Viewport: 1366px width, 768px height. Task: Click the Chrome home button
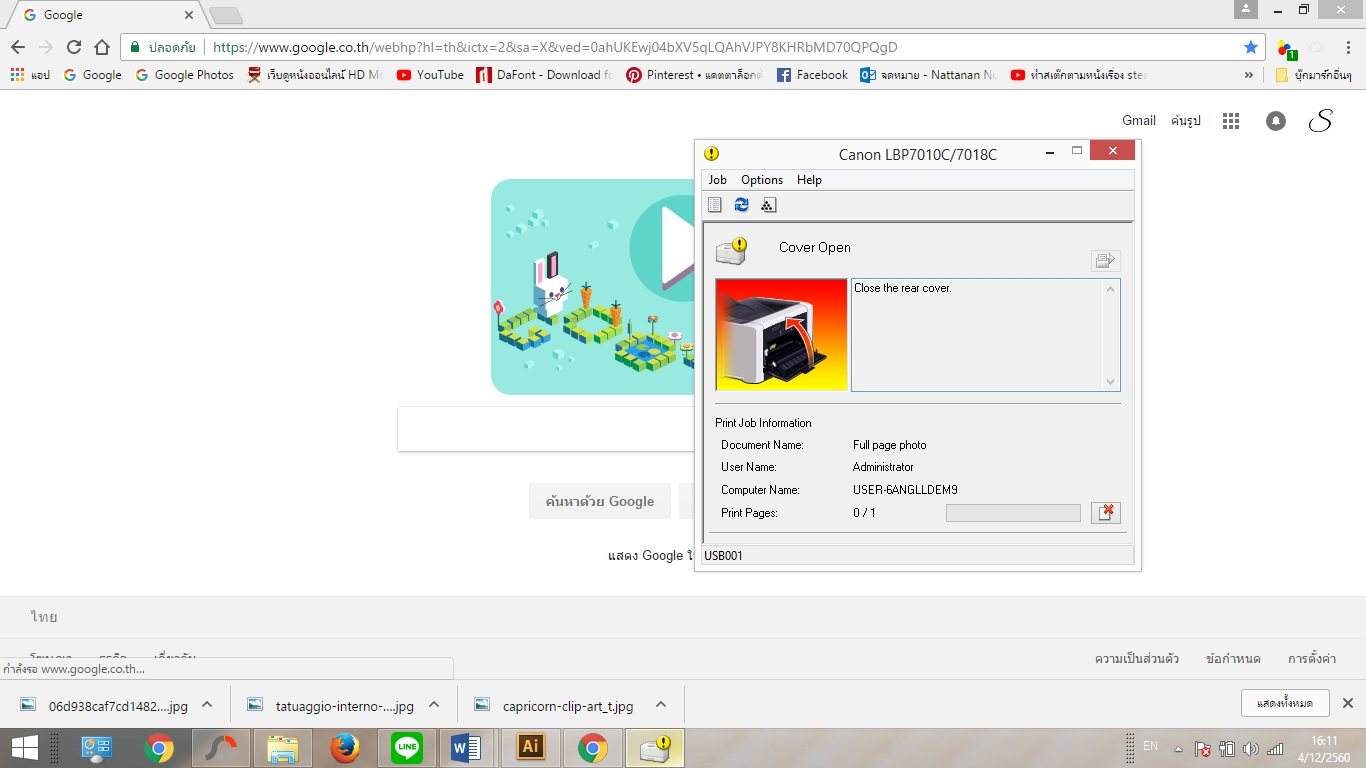(x=101, y=47)
